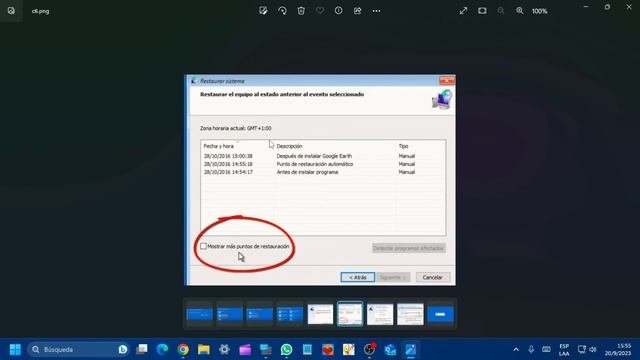This screenshot has width=640, height=360.
Task: Open the purple clapperboard taskbar app
Action: (x=245, y=349)
